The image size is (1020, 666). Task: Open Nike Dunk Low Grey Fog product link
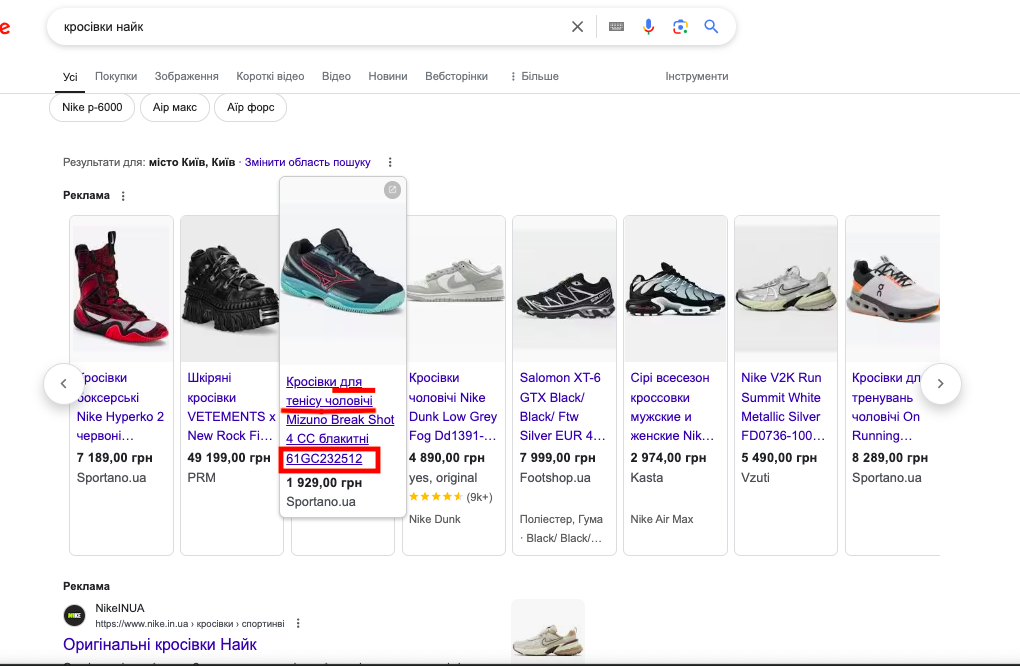453,406
